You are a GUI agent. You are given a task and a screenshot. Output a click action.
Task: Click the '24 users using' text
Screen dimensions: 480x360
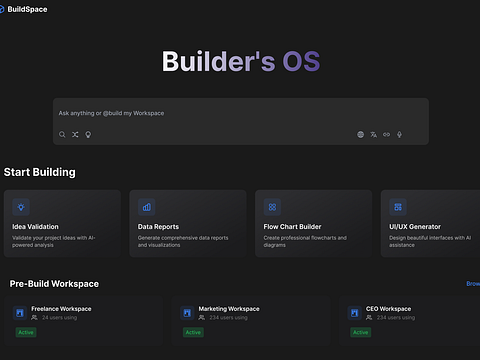(59, 318)
